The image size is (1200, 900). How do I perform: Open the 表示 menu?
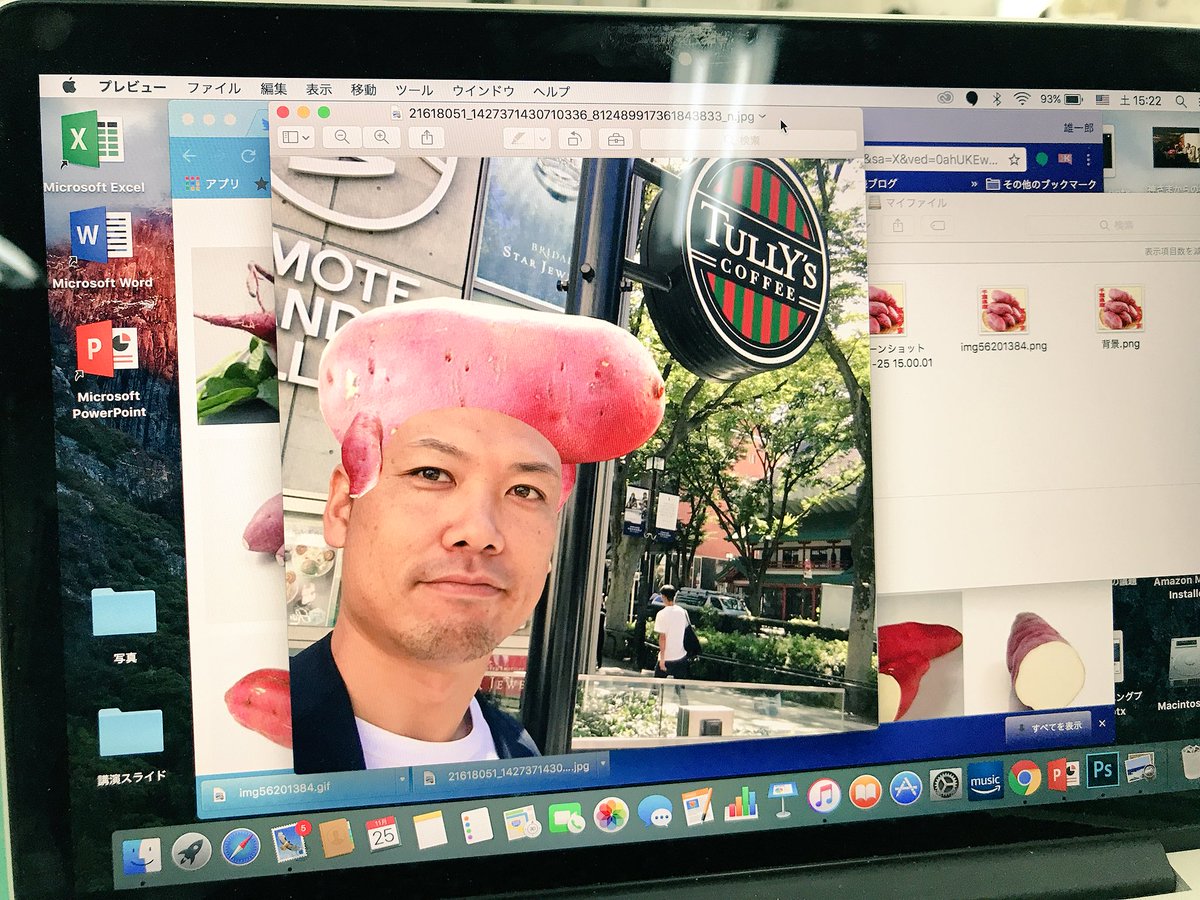click(x=319, y=89)
